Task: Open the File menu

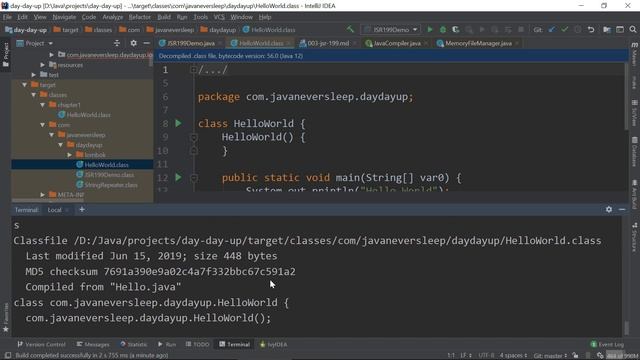Action: 7,17
